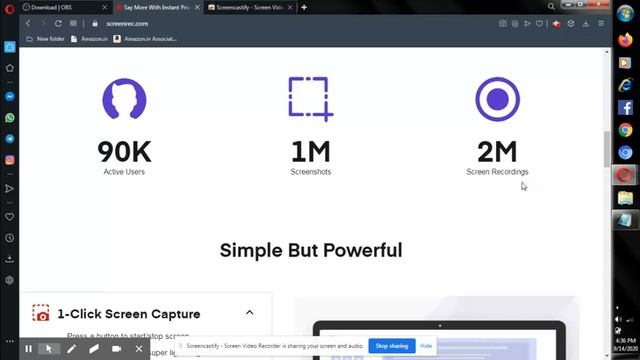
Task: Open Telegram in the Opera sidebar
Action: [10, 139]
